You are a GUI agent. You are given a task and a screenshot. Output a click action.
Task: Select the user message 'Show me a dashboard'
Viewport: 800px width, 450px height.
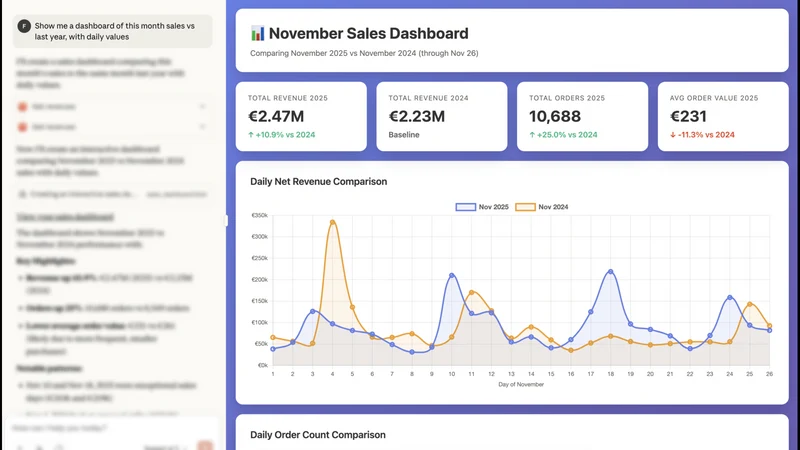point(115,31)
